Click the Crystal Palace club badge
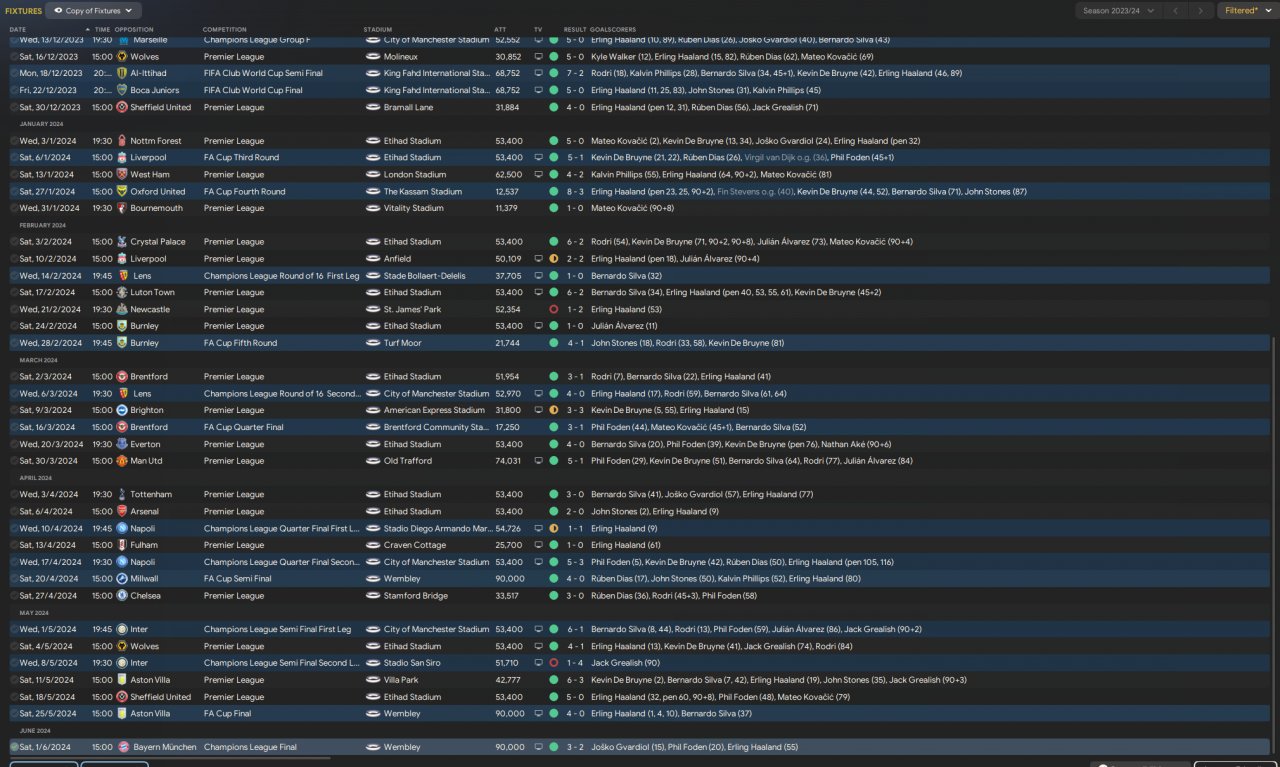Screen dimensions: 1280x767 click(122, 242)
